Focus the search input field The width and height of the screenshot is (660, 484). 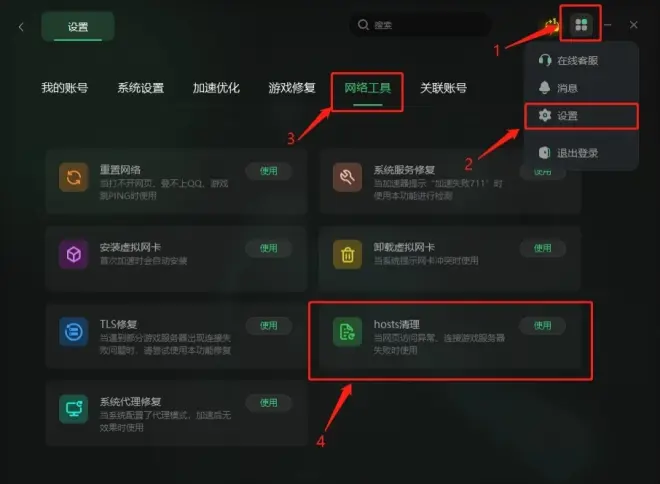pyautogui.click(x=420, y=25)
